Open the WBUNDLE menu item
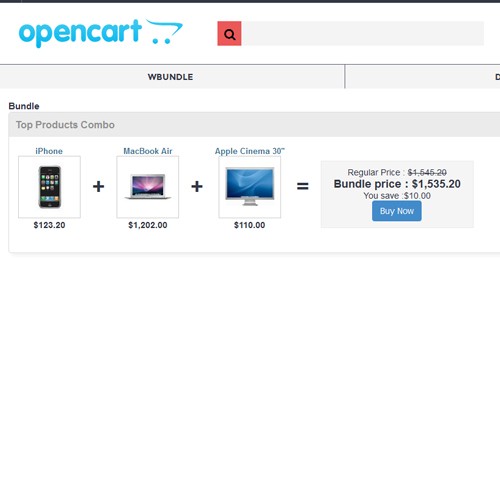Image resolution: width=500 pixels, height=500 pixels. coord(170,77)
